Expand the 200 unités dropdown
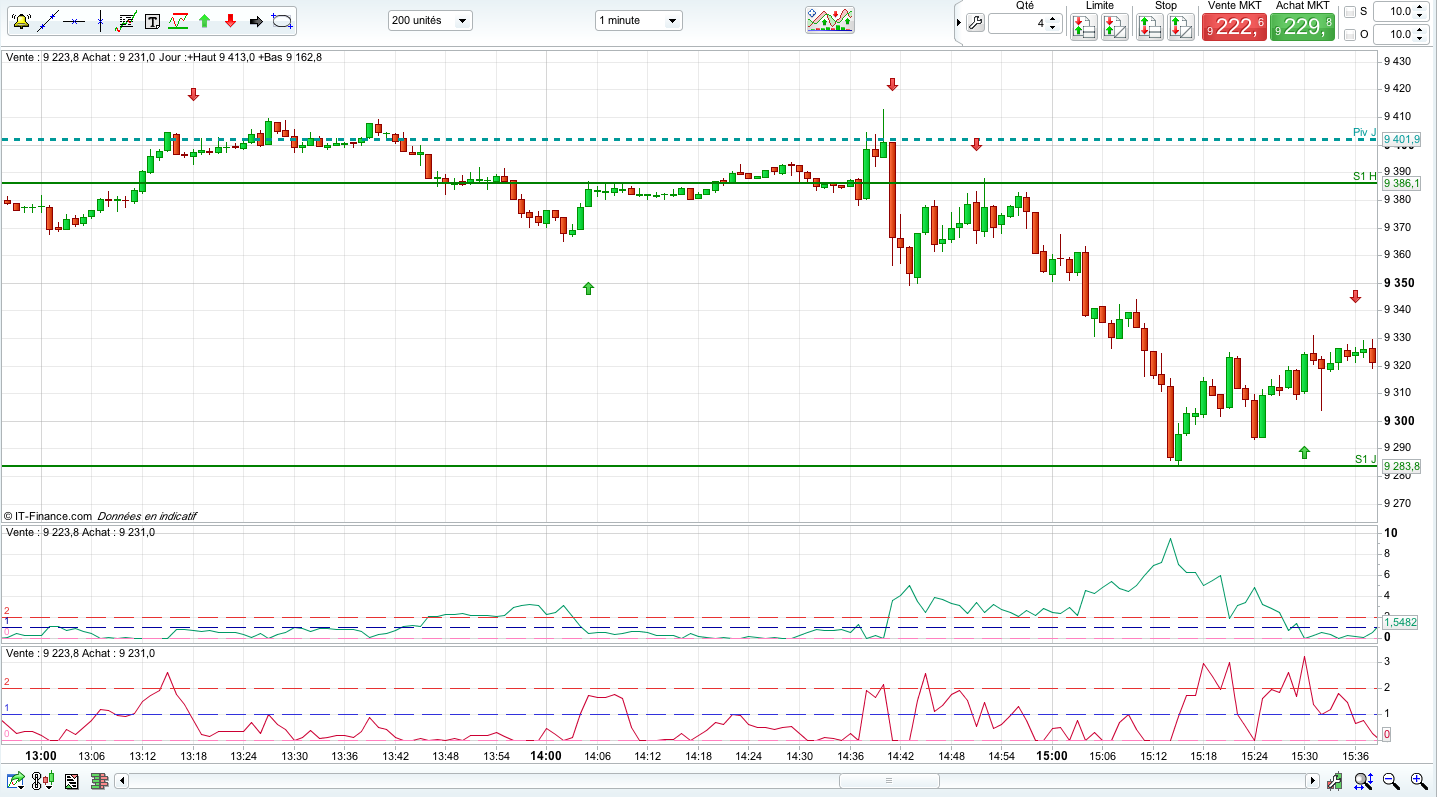The width and height of the screenshot is (1437, 797). tap(430, 20)
